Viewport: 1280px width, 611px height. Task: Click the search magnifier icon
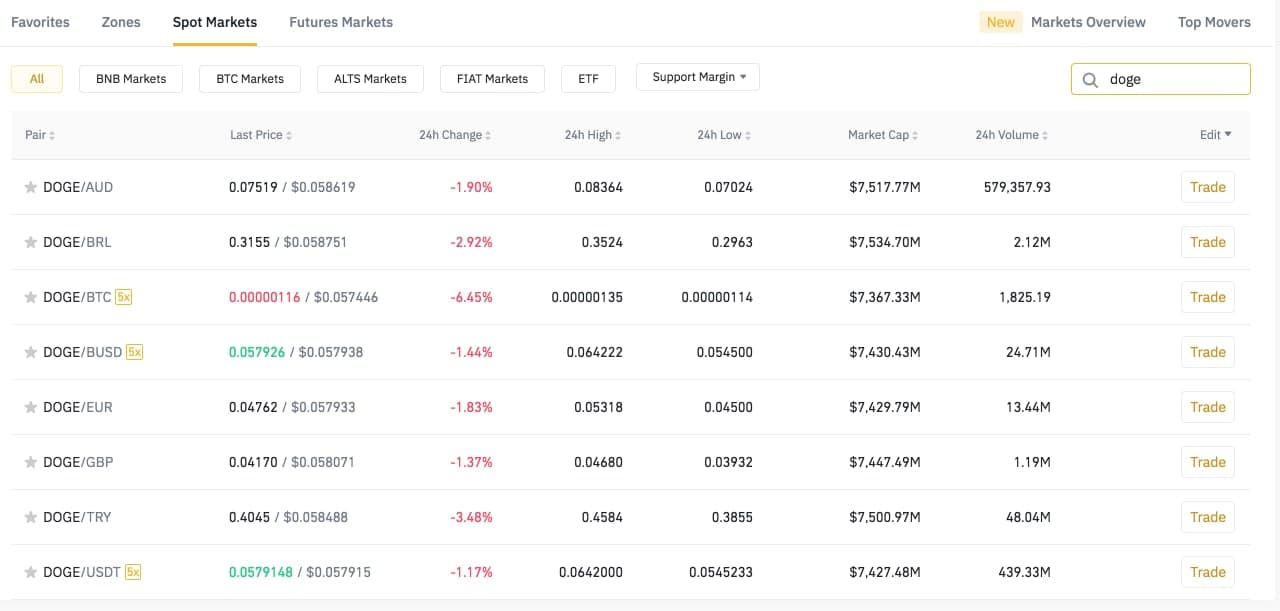pyautogui.click(x=1091, y=79)
